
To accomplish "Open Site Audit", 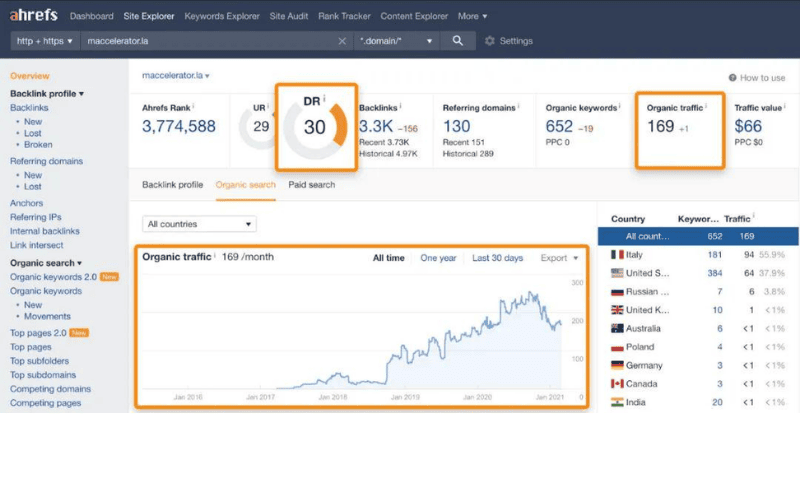I will [289, 16].
